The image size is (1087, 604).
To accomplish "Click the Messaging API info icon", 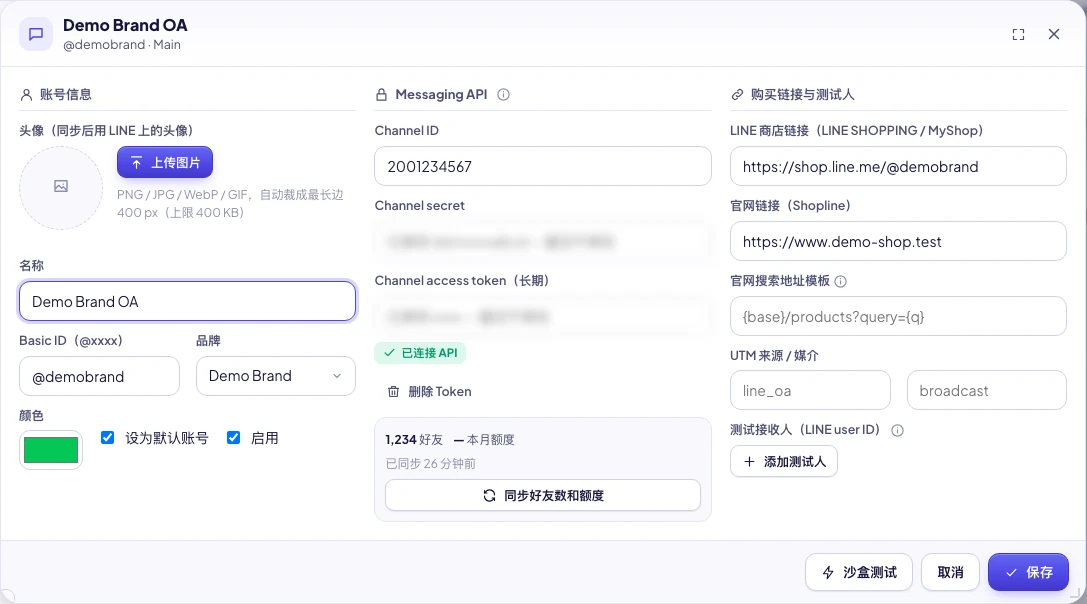I will click(503, 94).
